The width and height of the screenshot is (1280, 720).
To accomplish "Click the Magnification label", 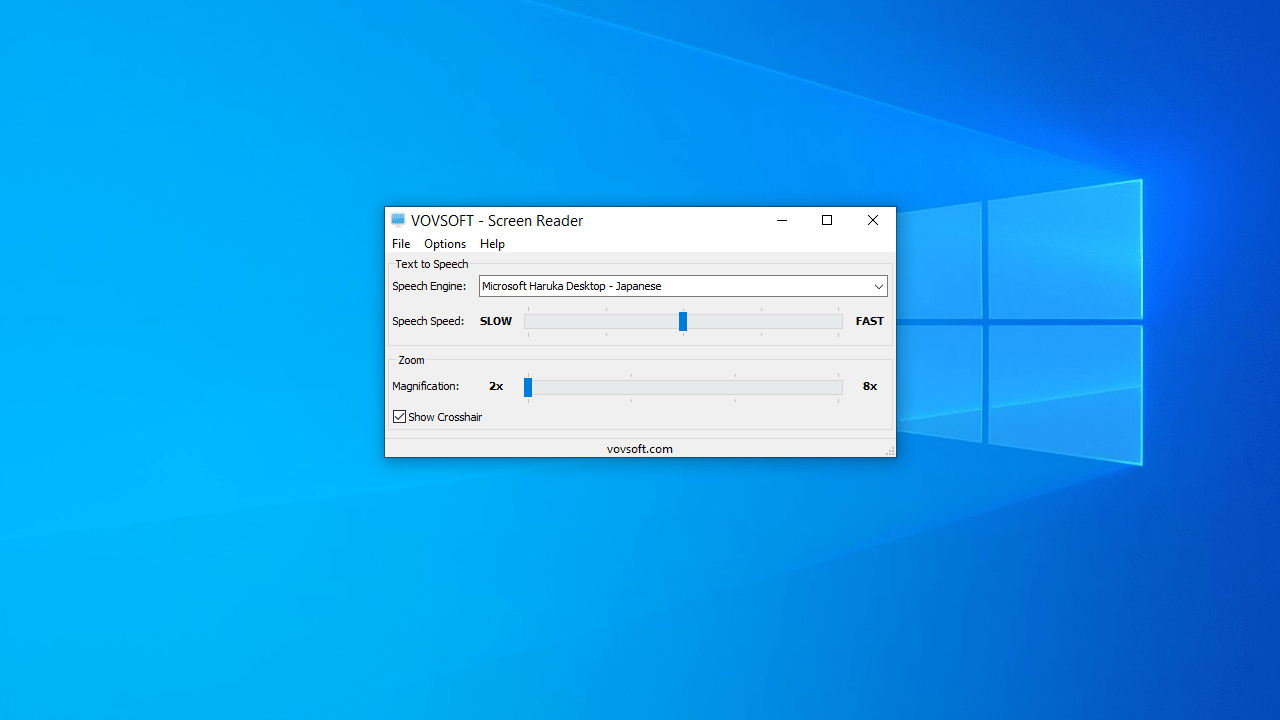I will point(426,386).
